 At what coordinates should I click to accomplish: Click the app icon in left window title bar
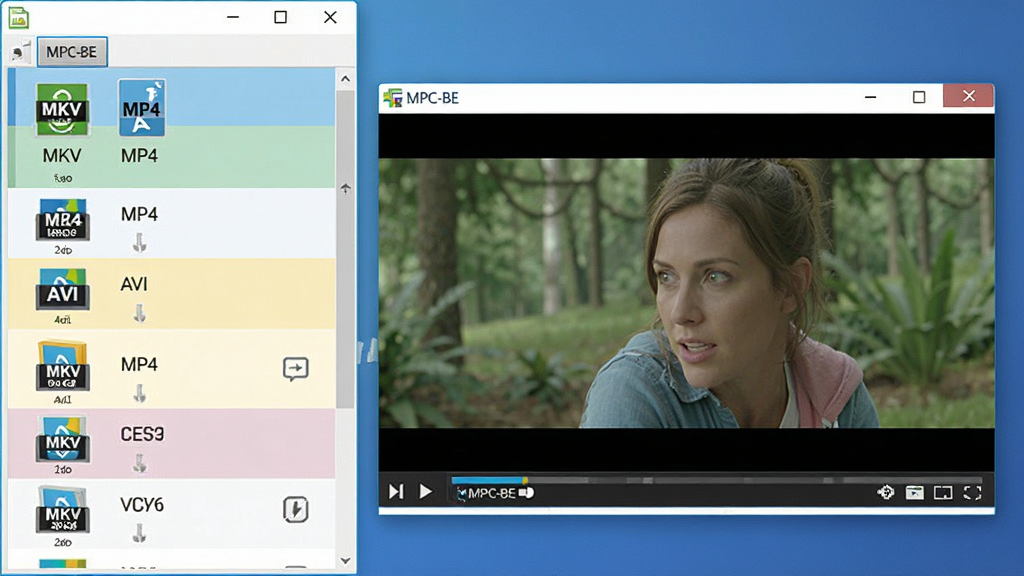coord(19,18)
